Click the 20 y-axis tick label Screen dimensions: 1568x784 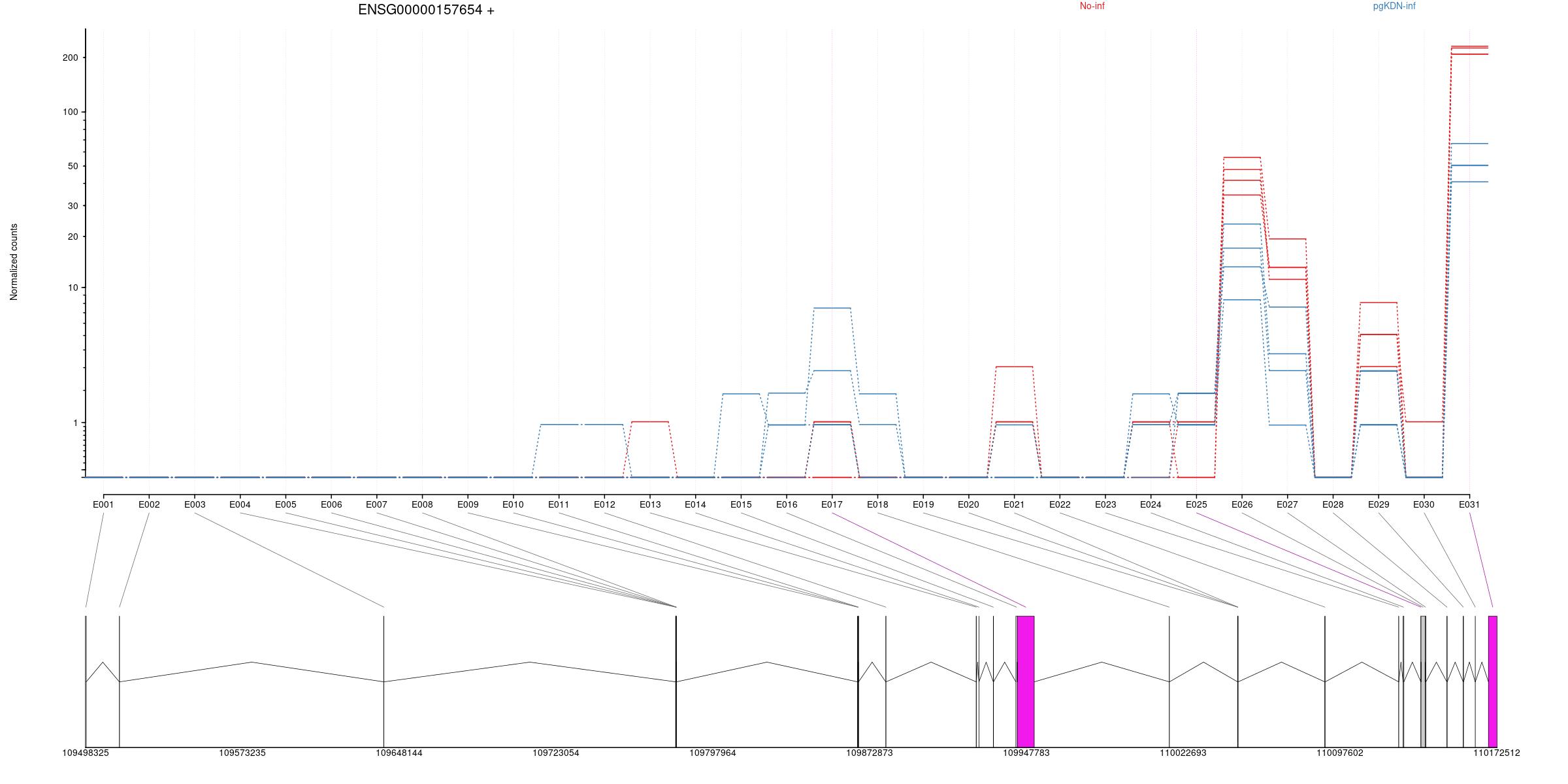[73, 237]
